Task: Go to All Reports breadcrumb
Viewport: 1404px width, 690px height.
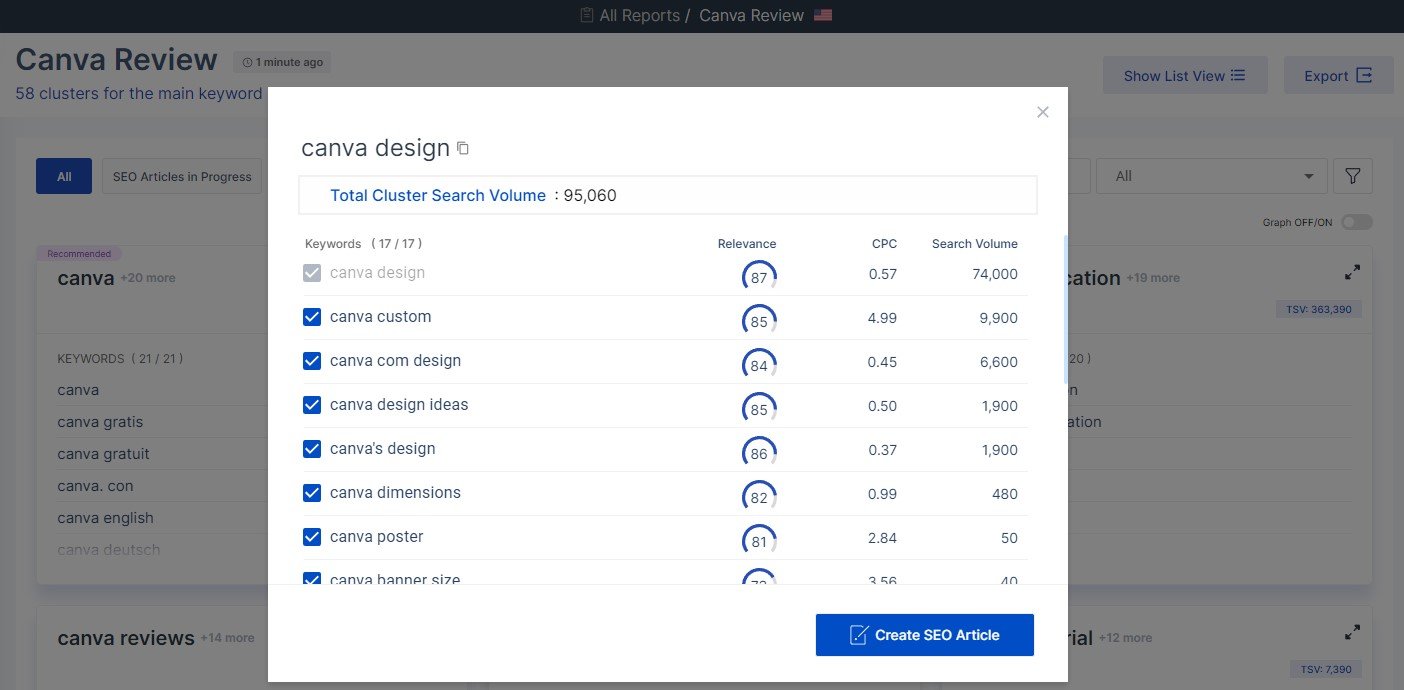Action: [x=638, y=16]
